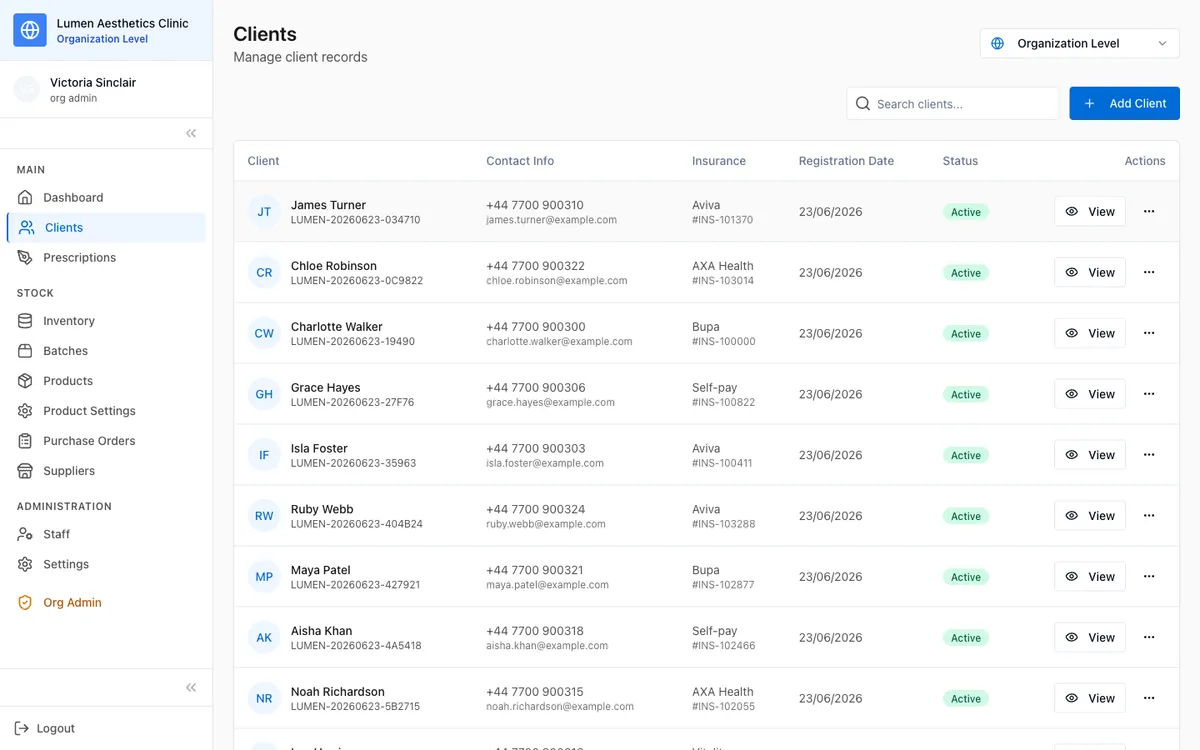Open the Batches section

(x=106, y=350)
